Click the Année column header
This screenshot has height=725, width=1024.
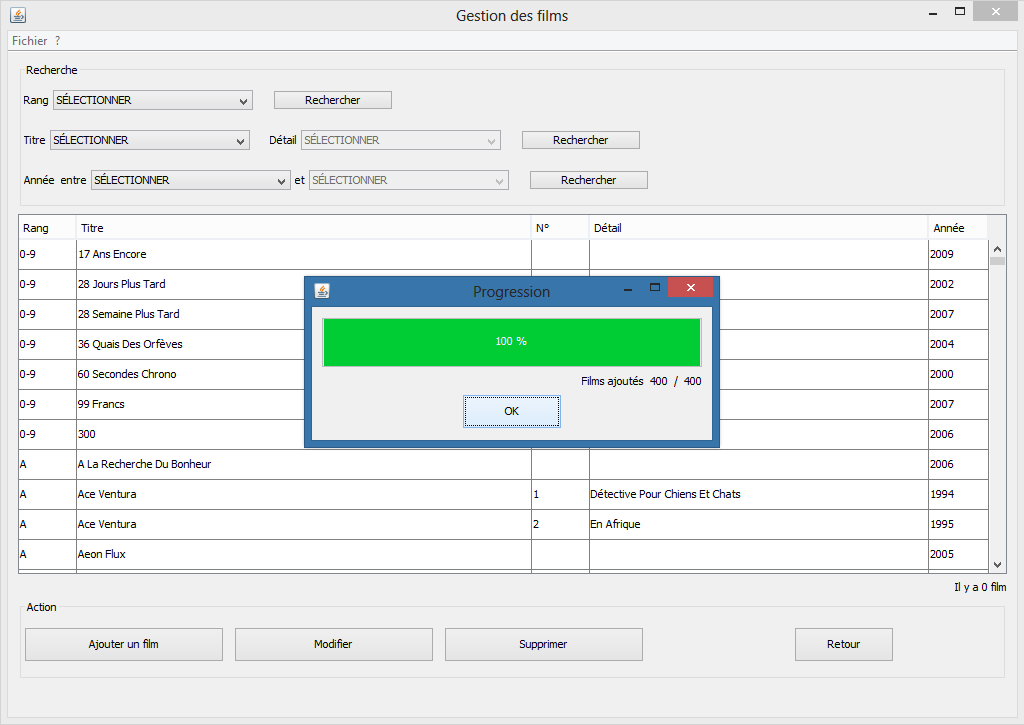point(958,228)
